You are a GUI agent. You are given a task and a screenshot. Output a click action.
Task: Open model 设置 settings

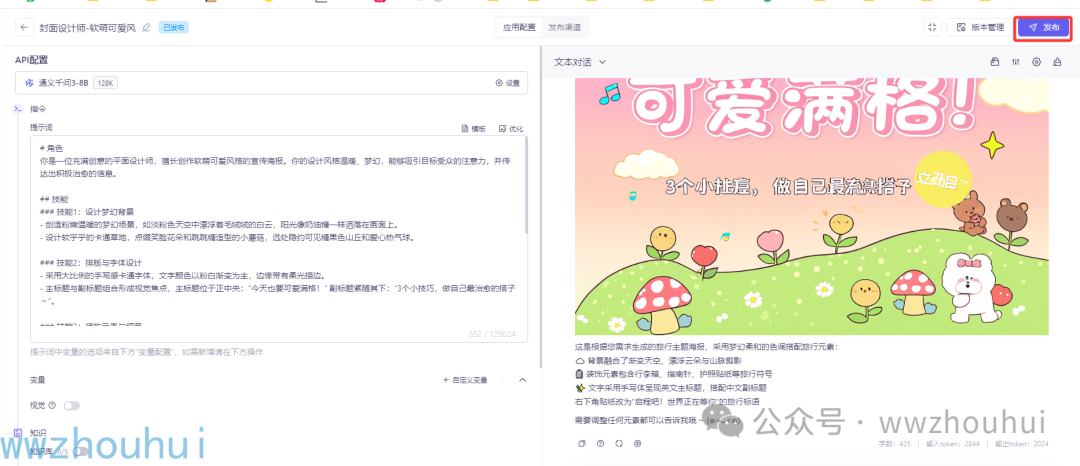[x=507, y=83]
